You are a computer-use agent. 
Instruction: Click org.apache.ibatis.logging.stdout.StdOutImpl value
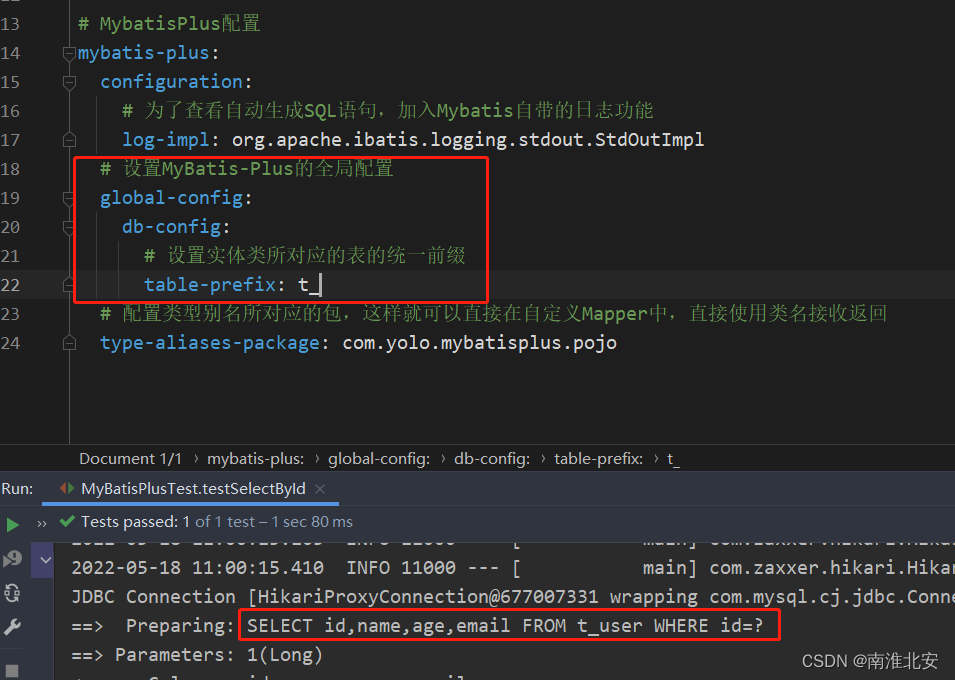click(x=468, y=140)
